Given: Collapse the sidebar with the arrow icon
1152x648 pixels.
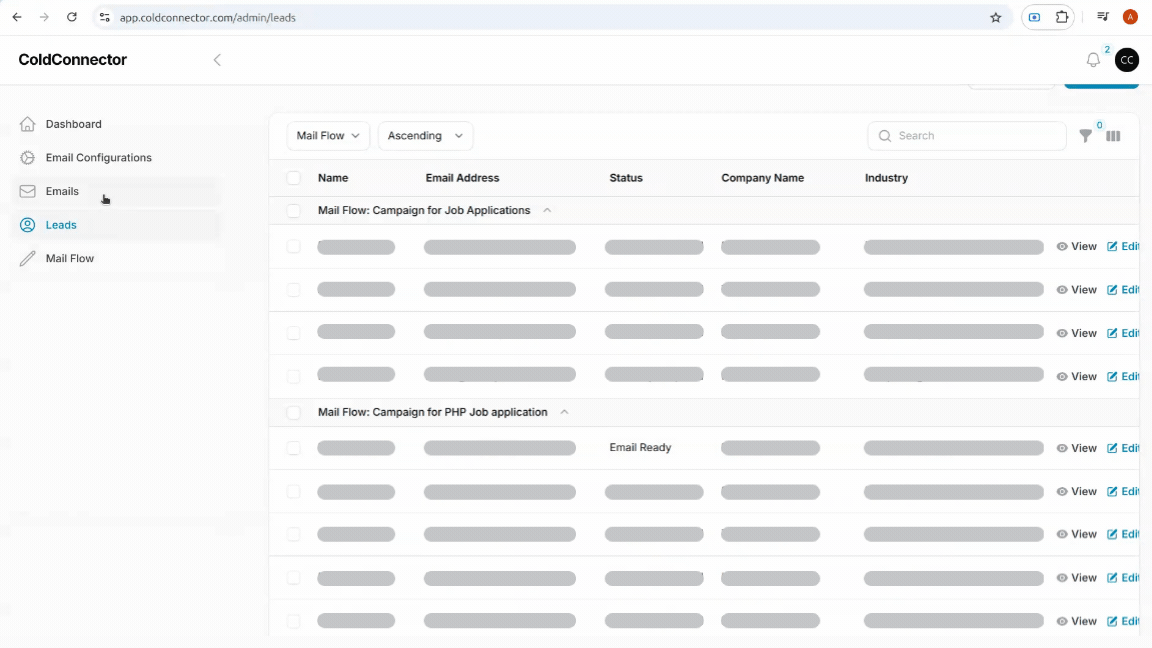Looking at the screenshot, I should 217,60.
